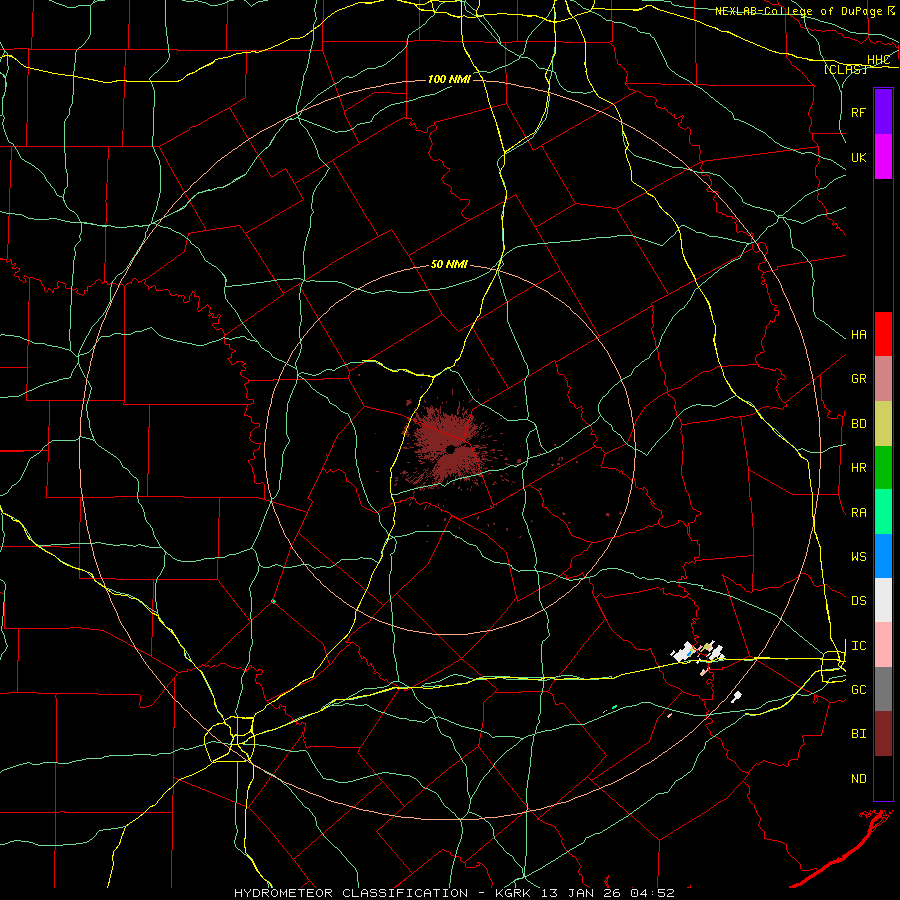Click the white dry snow echoes in the southeast

tap(697, 652)
